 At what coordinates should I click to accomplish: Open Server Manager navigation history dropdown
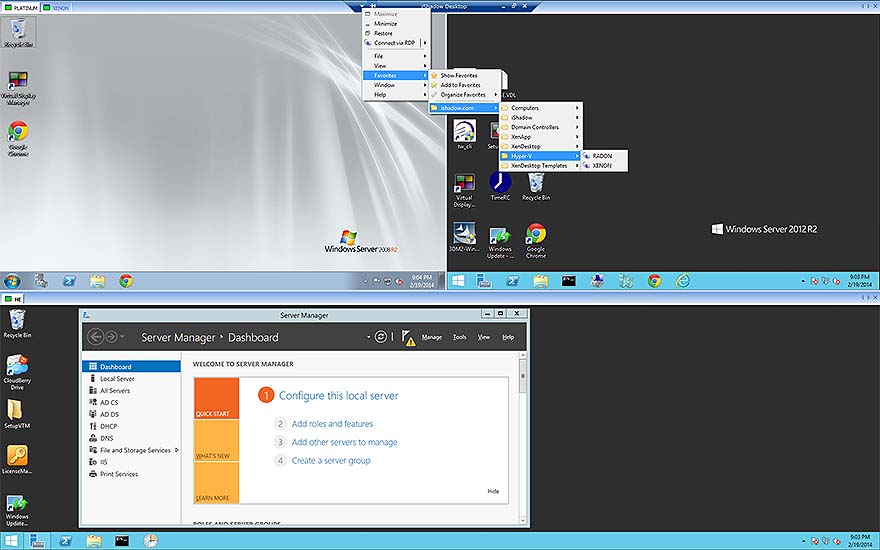pos(122,337)
